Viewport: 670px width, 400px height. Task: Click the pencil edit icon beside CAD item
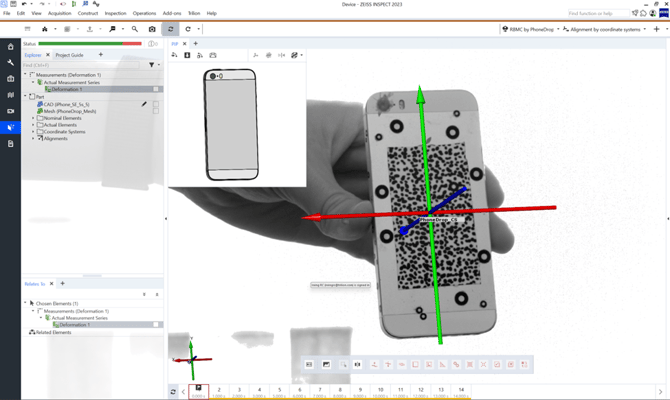[x=144, y=103]
